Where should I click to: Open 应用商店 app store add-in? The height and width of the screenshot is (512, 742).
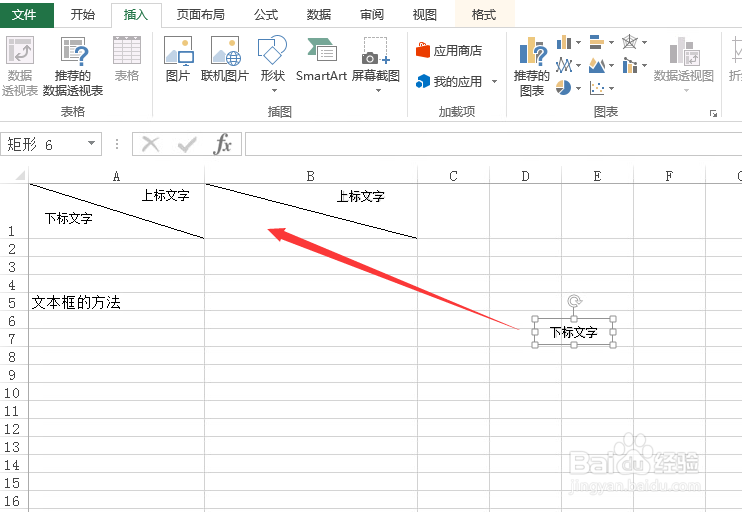click(x=449, y=50)
